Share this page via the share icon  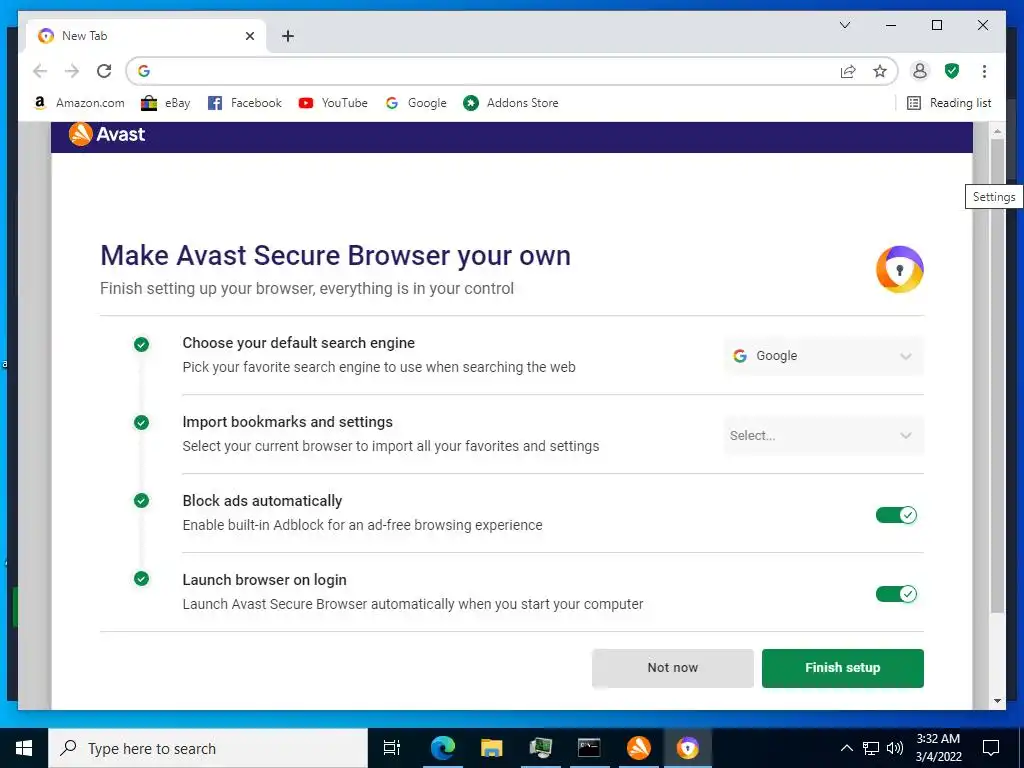(x=848, y=71)
